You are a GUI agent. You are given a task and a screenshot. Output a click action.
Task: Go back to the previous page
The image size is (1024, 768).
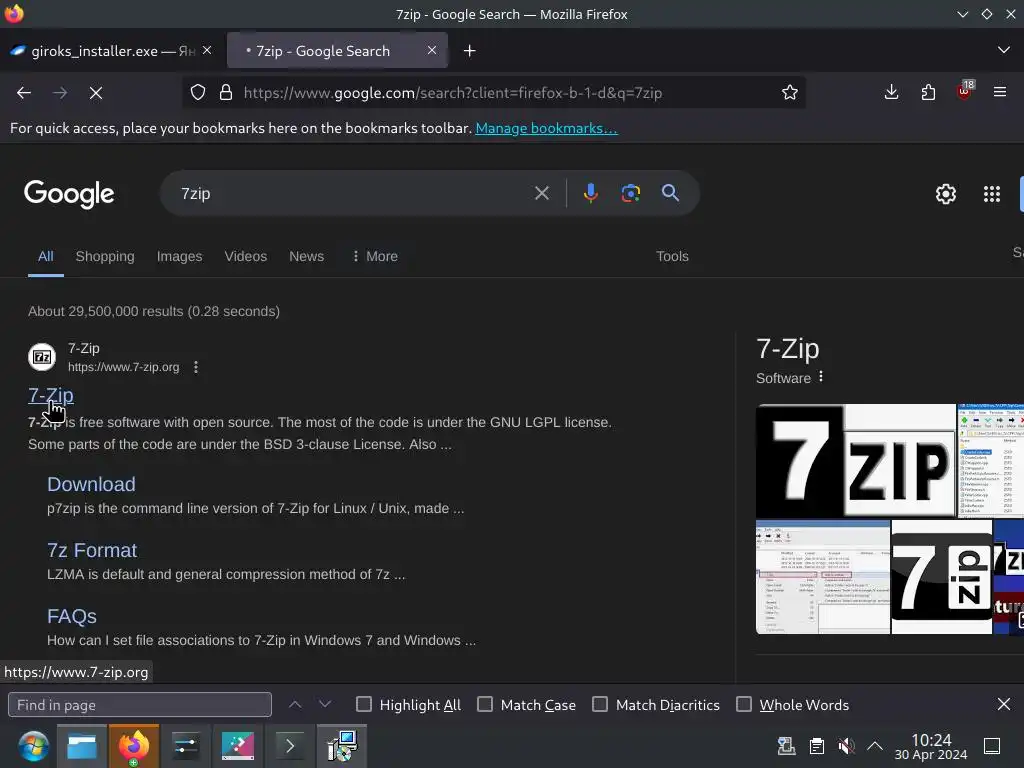point(24,93)
